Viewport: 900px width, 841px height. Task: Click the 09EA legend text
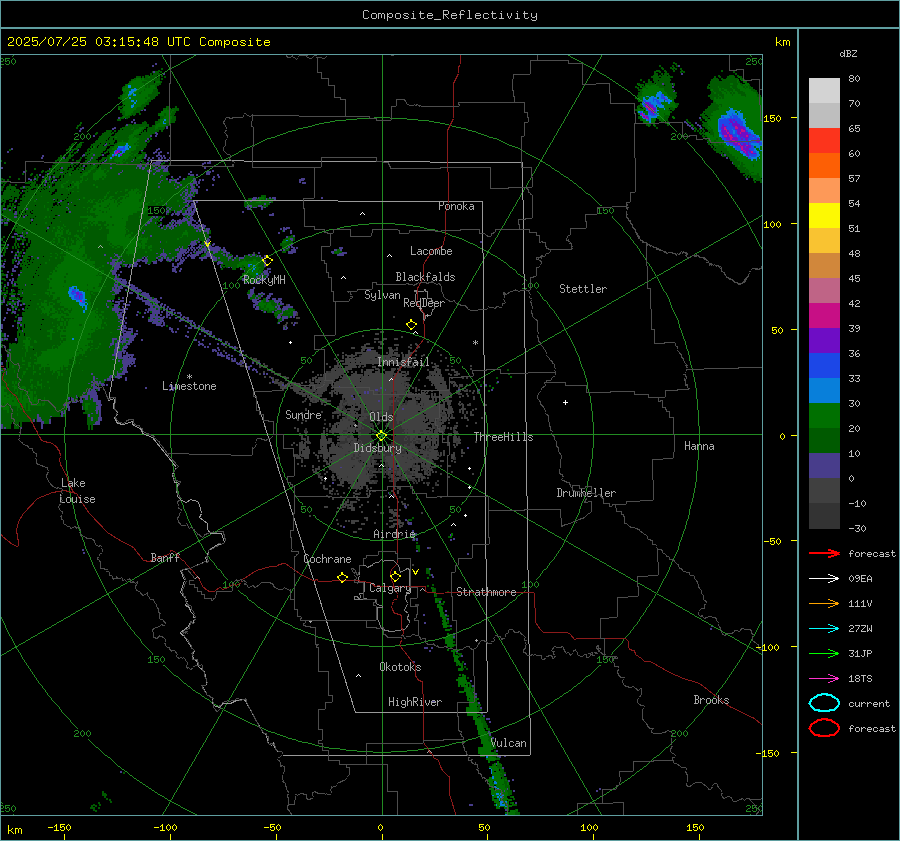click(860, 579)
